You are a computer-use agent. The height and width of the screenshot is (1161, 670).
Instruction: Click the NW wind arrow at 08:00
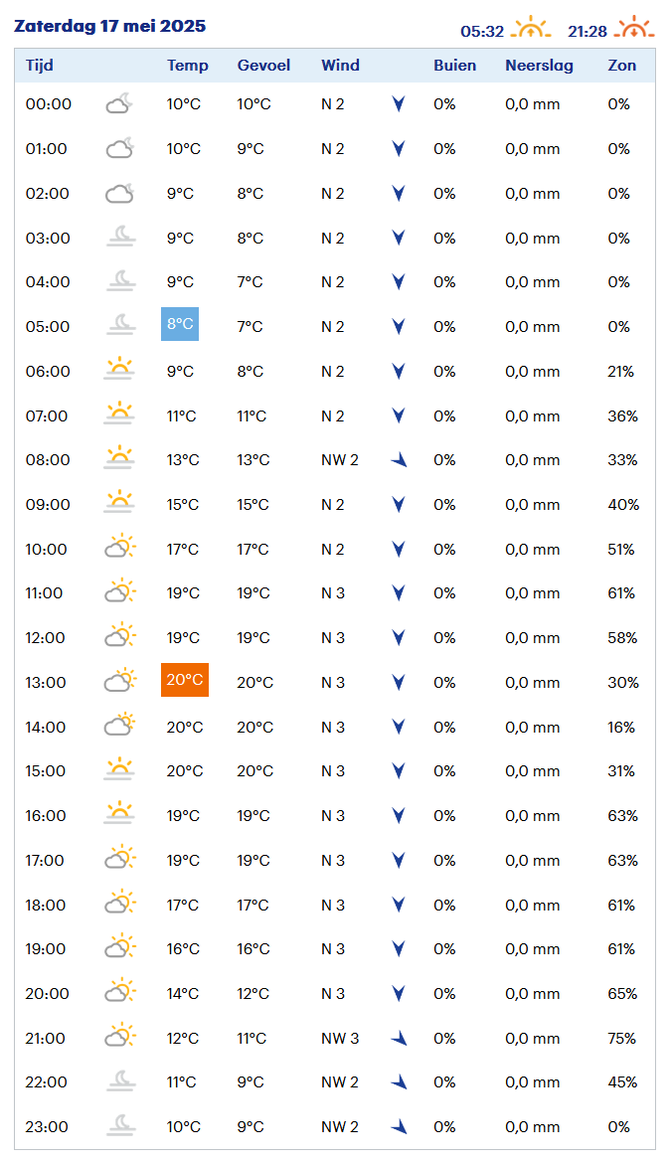(399, 460)
